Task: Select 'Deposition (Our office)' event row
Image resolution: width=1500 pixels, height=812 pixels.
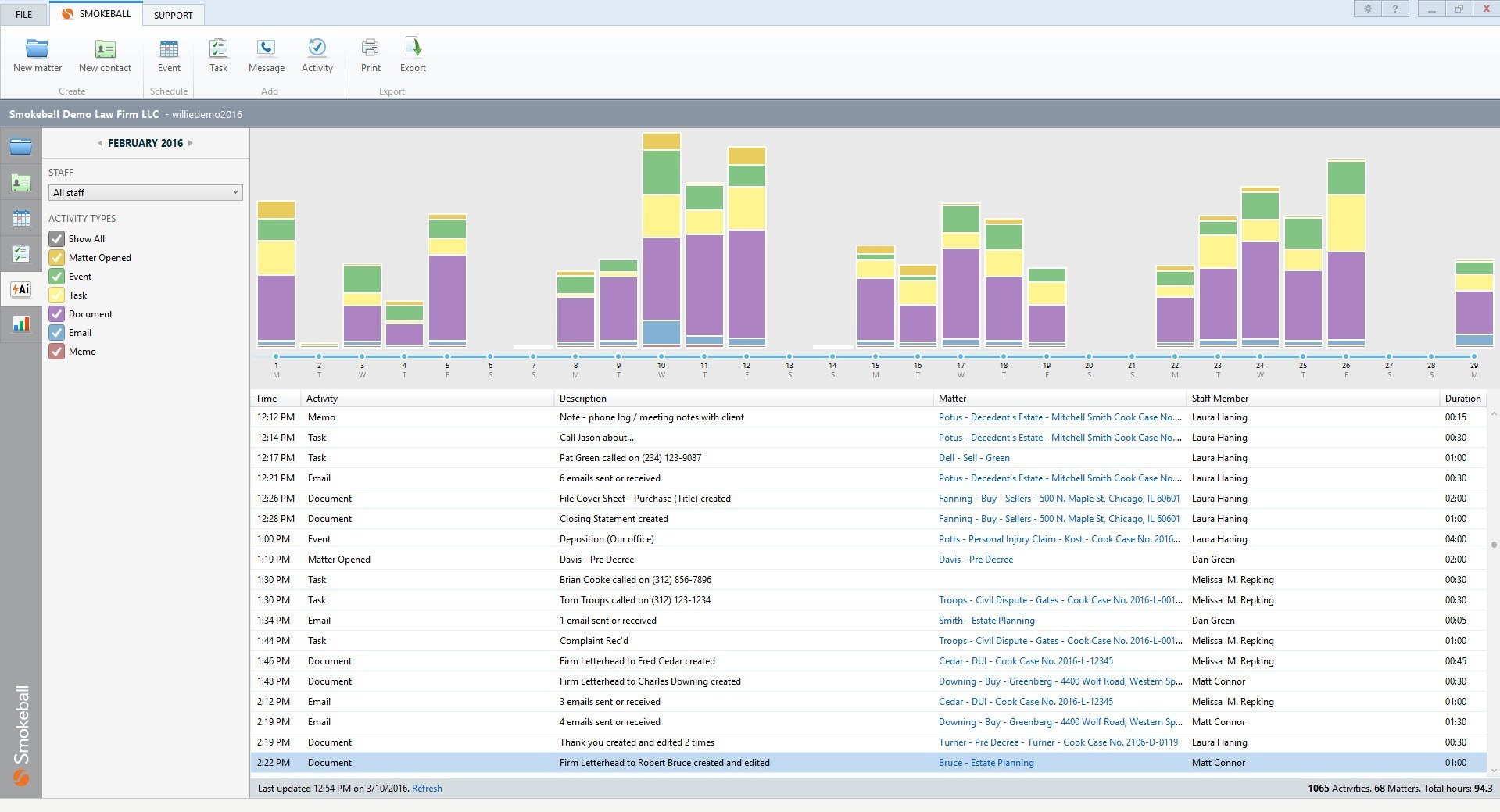Action: pyautogui.click(x=869, y=538)
